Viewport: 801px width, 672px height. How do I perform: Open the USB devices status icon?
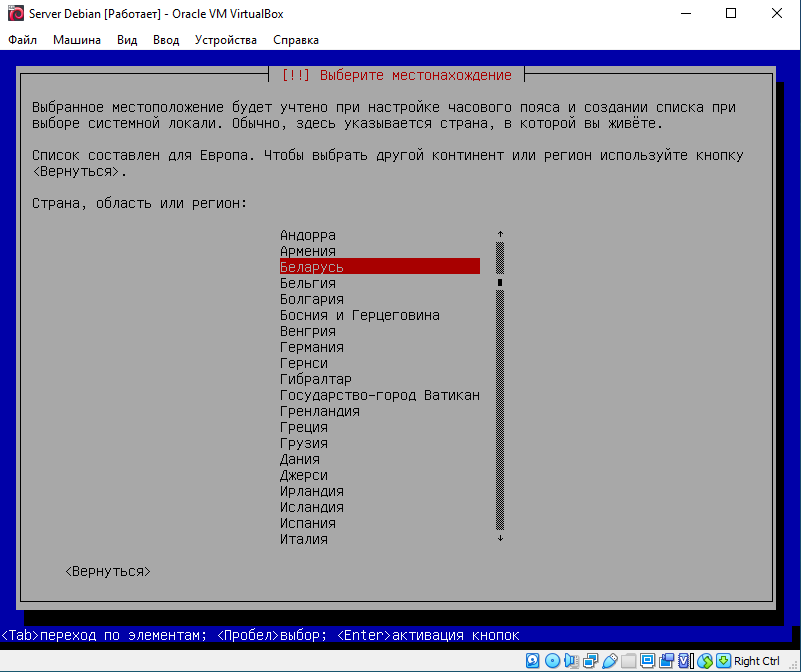(610, 661)
